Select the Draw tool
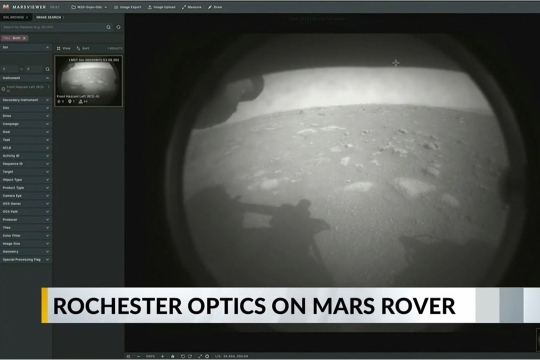540x360 pixels. click(215, 7)
